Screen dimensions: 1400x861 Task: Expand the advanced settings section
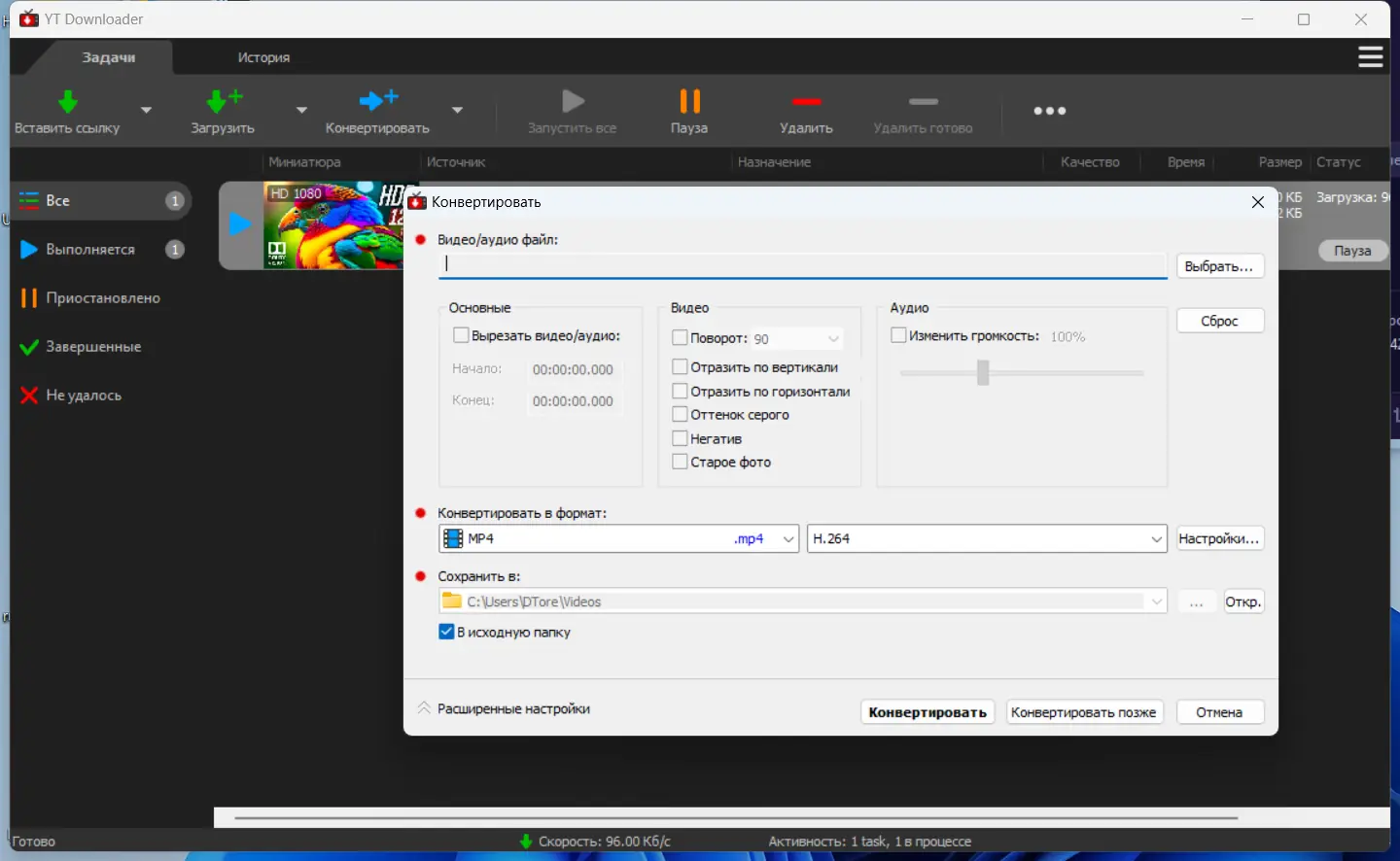click(504, 709)
